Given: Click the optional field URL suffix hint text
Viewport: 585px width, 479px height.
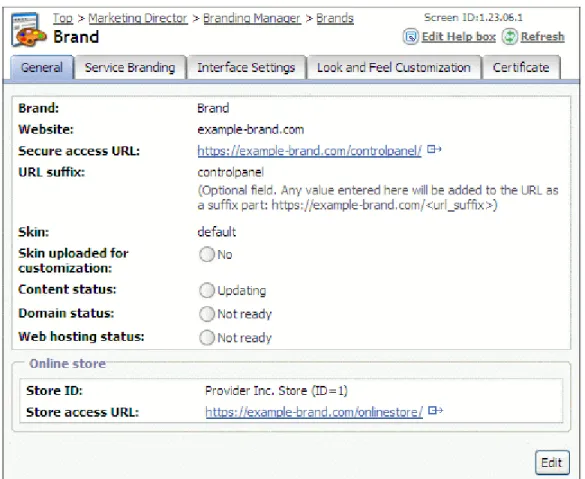Looking at the screenshot, I should (x=378, y=198).
